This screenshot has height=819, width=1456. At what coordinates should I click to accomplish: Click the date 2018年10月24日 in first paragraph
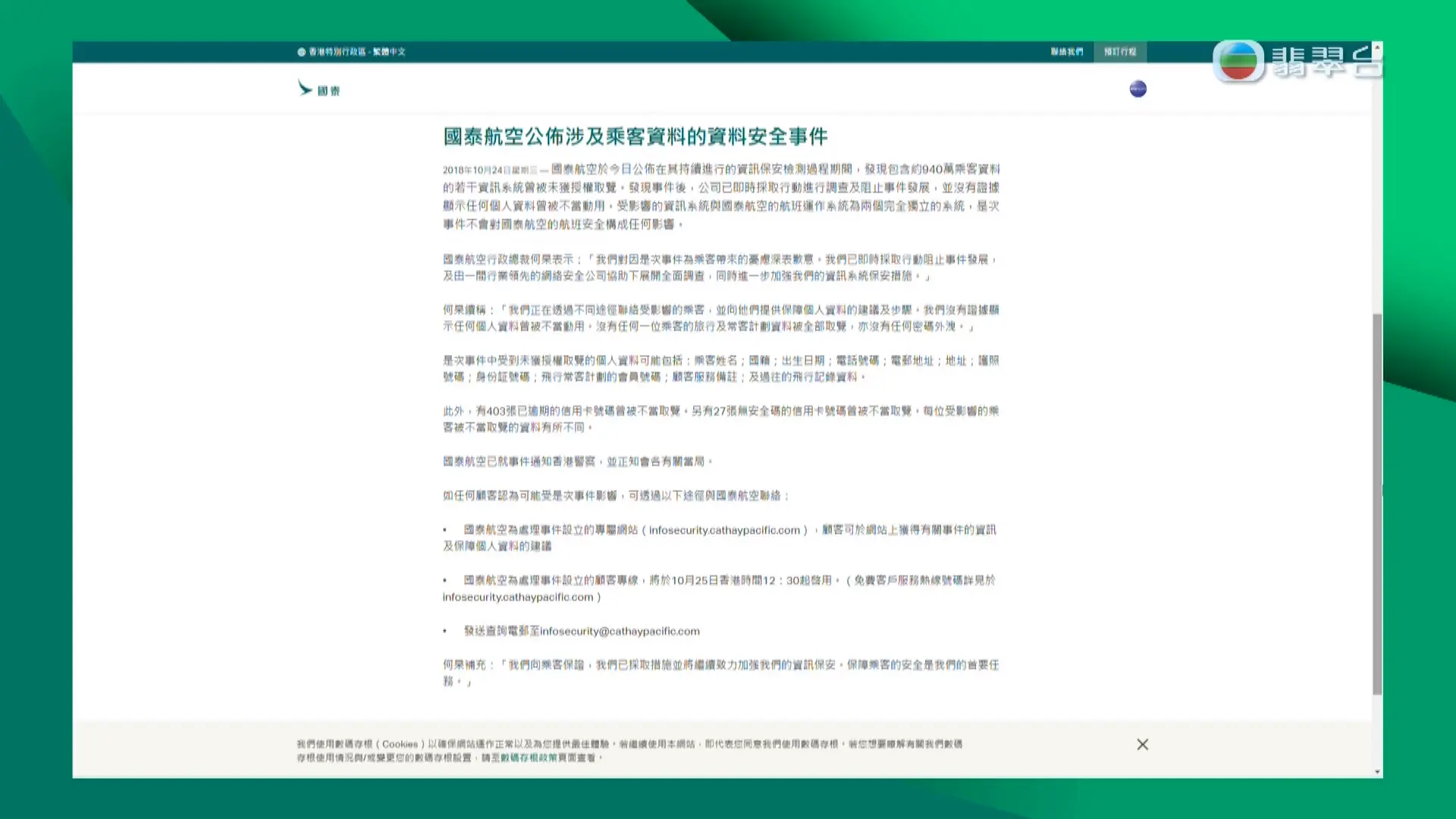tap(476, 171)
